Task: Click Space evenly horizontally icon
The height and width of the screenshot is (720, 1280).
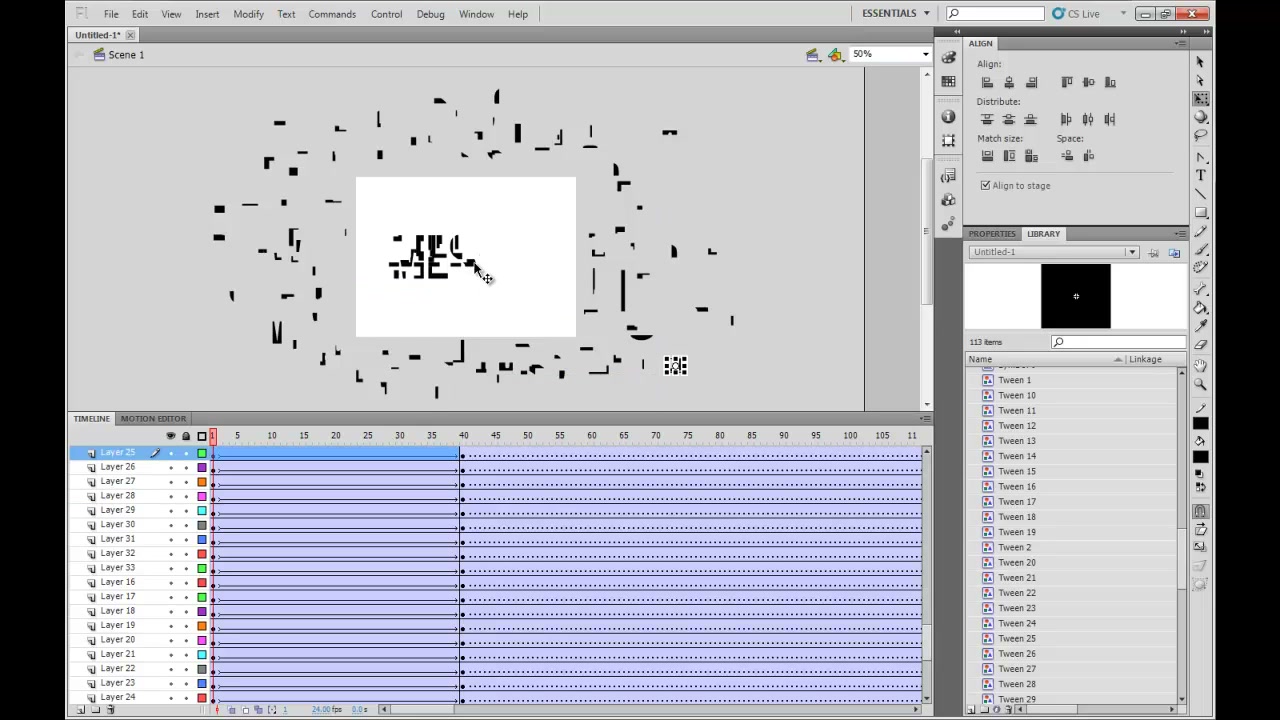Action: pyautogui.click(x=1089, y=156)
